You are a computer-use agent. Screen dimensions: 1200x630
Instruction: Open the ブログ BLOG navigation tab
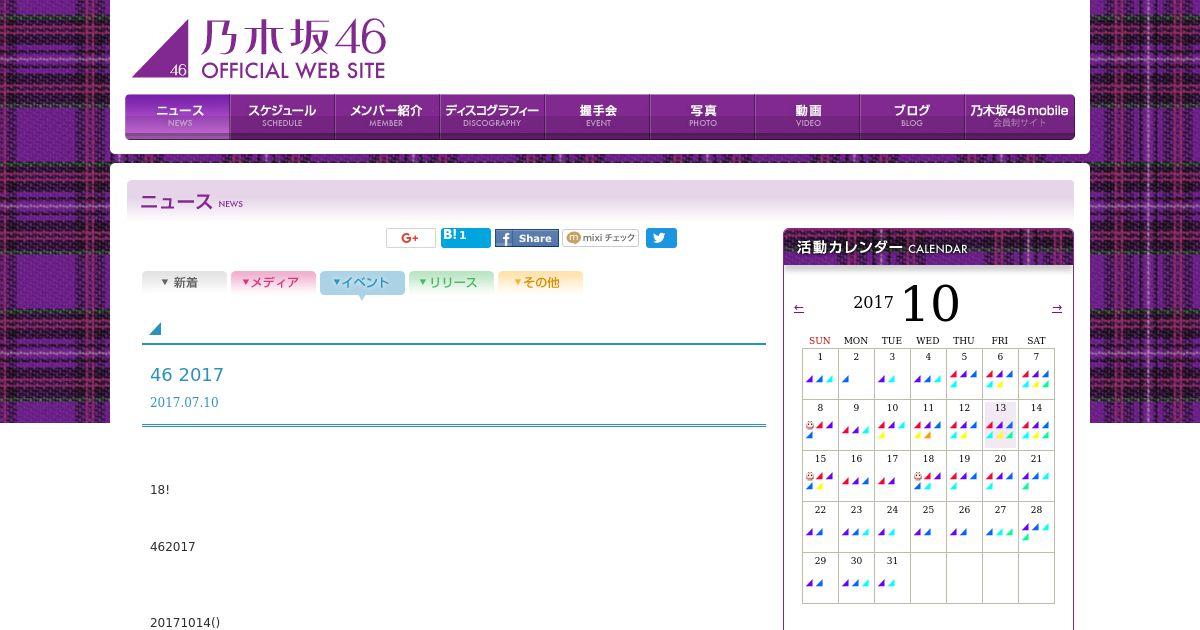[x=912, y=116]
